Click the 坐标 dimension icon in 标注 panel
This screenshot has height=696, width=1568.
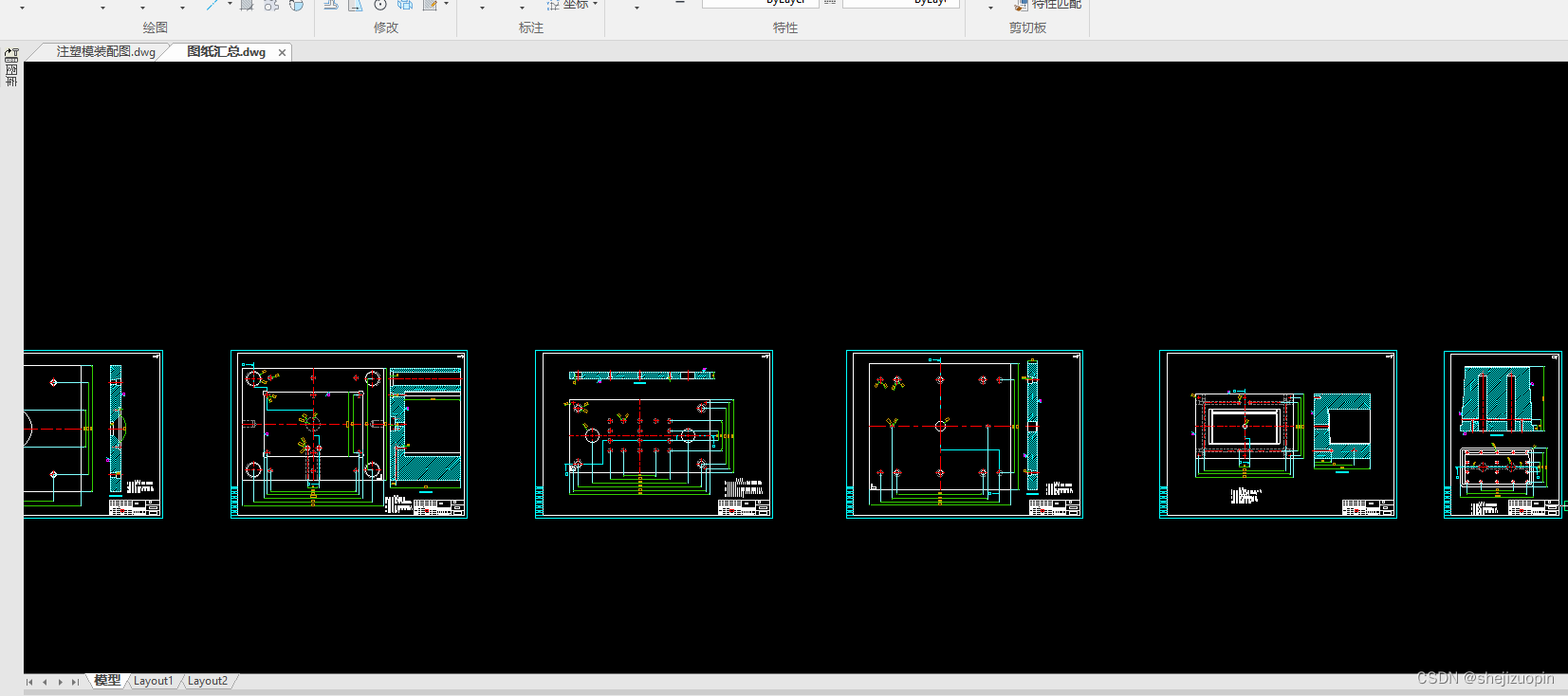pos(553,5)
